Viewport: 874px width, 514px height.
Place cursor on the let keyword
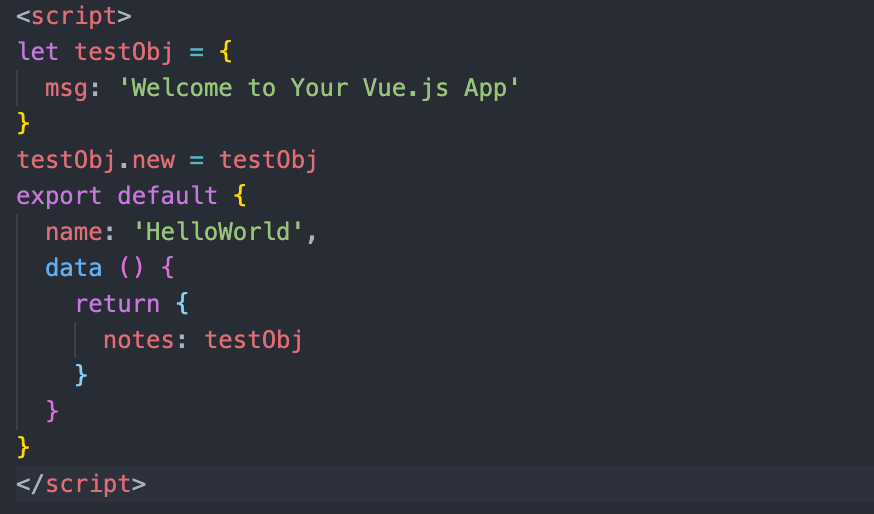click(38, 52)
